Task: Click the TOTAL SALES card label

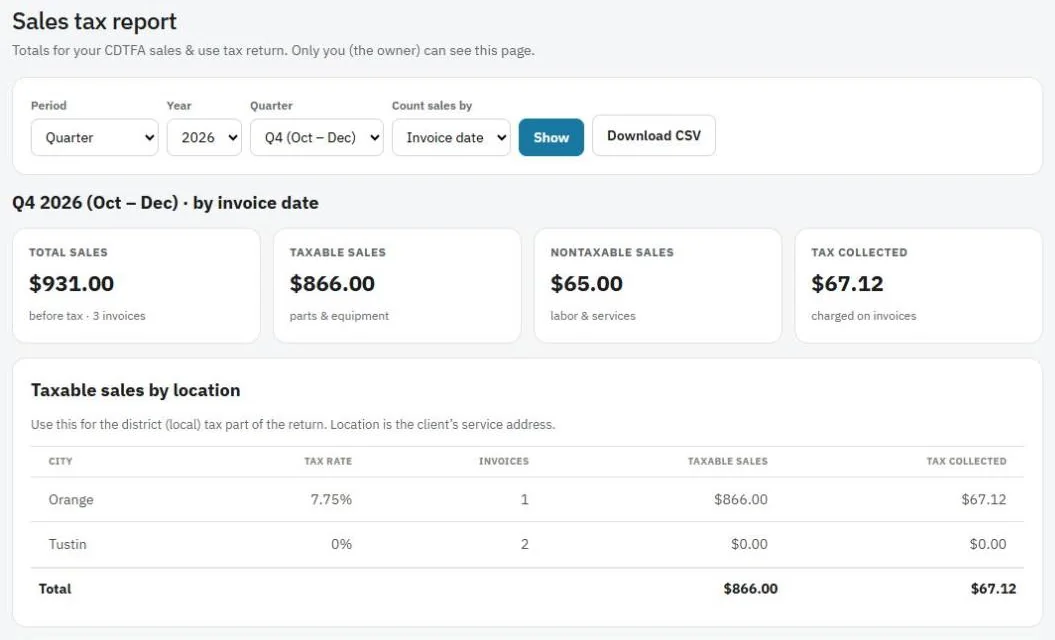Action: (x=68, y=252)
